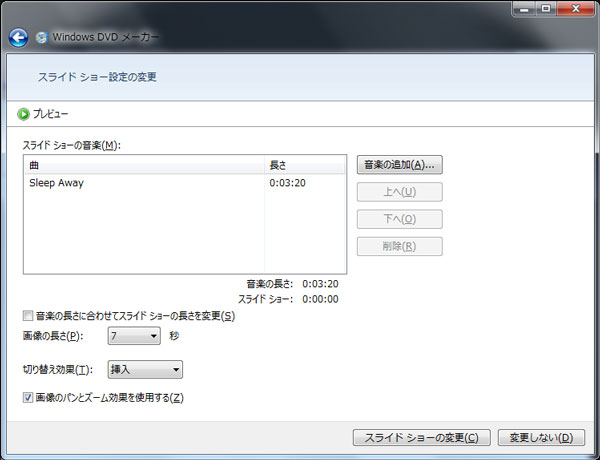Click スライドショーの変更(C) button
The height and width of the screenshot is (460, 600).
click(x=421, y=437)
